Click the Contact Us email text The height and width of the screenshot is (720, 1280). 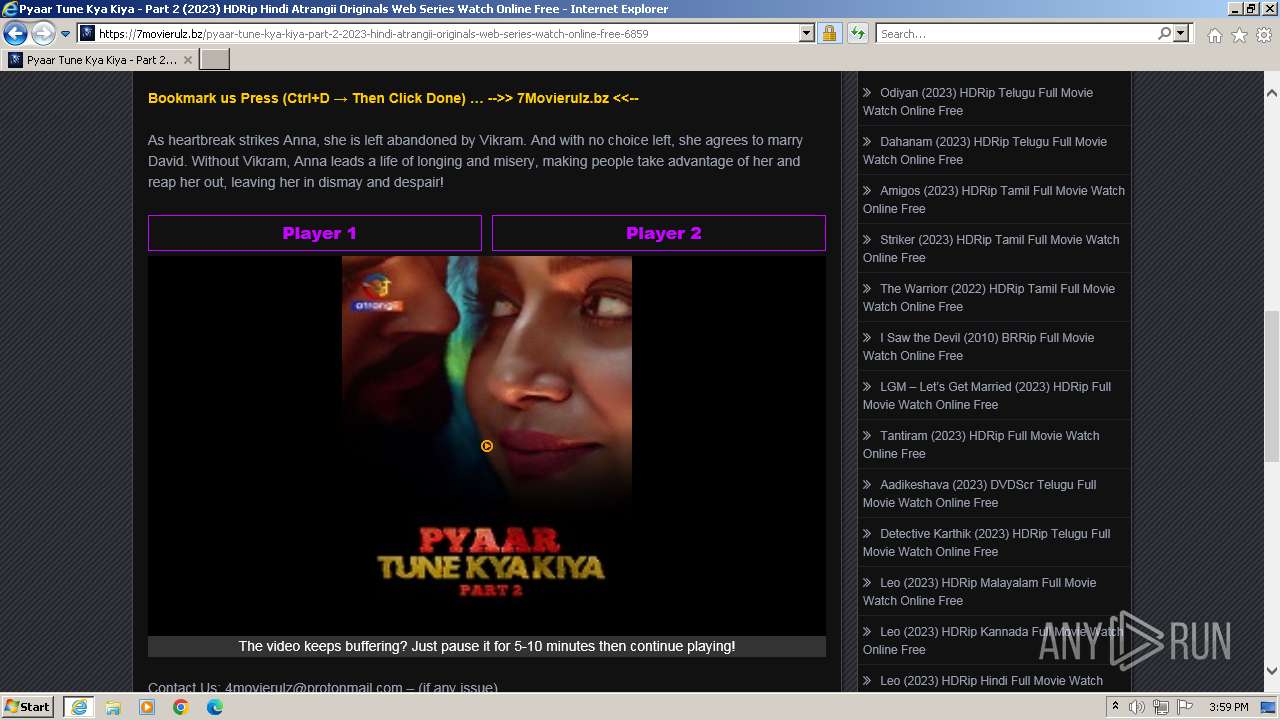323,688
